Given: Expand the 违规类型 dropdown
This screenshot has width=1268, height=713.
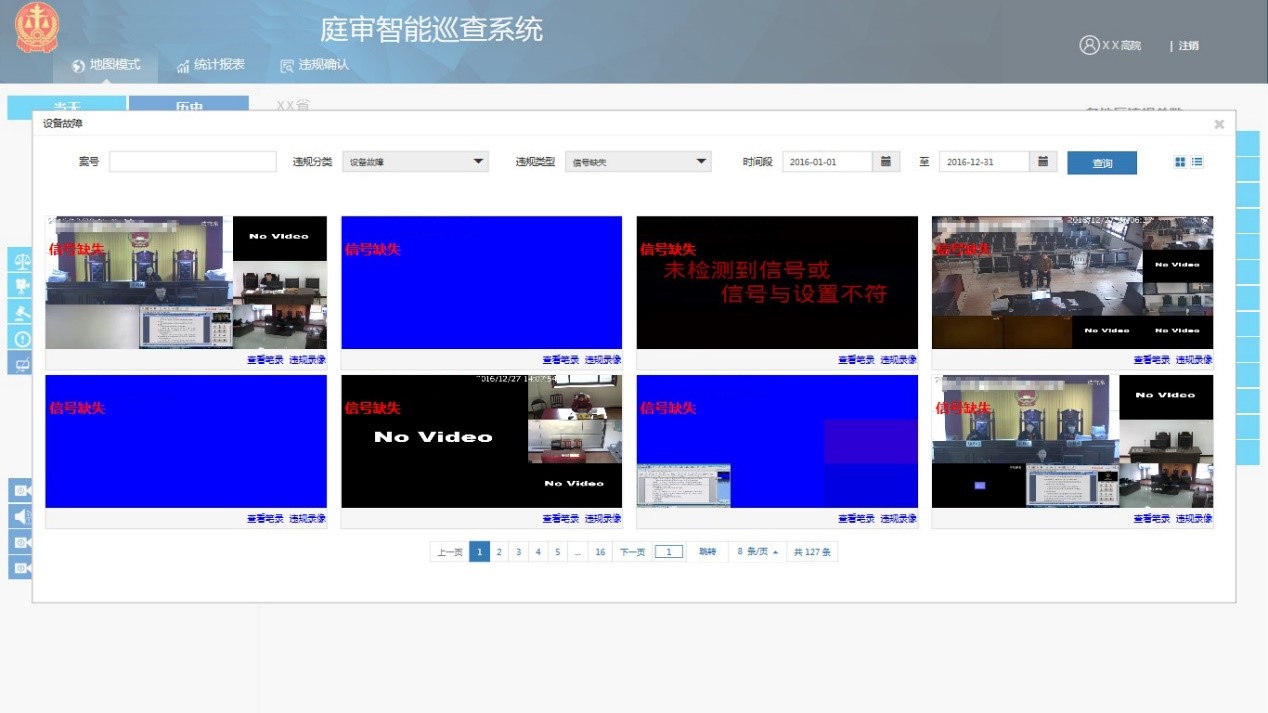Looking at the screenshot, I should click(638, 162).
